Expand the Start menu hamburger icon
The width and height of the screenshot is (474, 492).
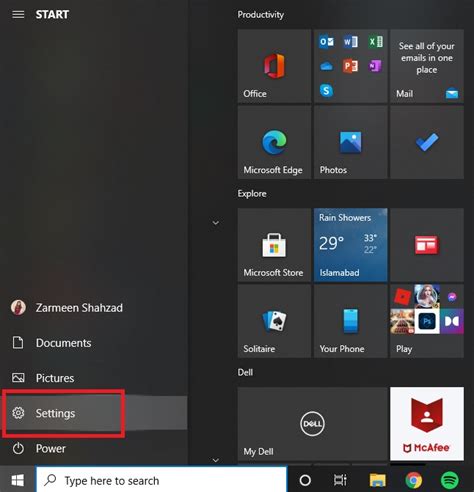click(x=18, y=15)
